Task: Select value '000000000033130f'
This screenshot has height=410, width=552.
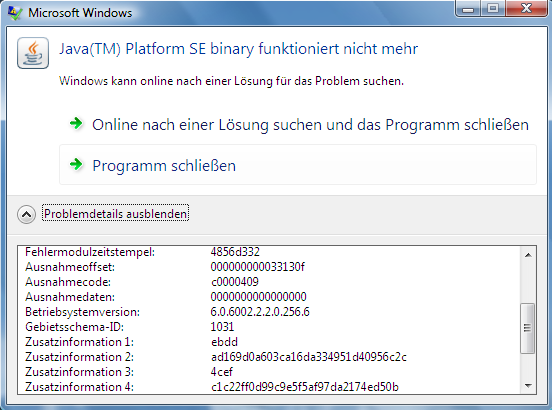Action: pyautogui.click(x=258, y=267)
